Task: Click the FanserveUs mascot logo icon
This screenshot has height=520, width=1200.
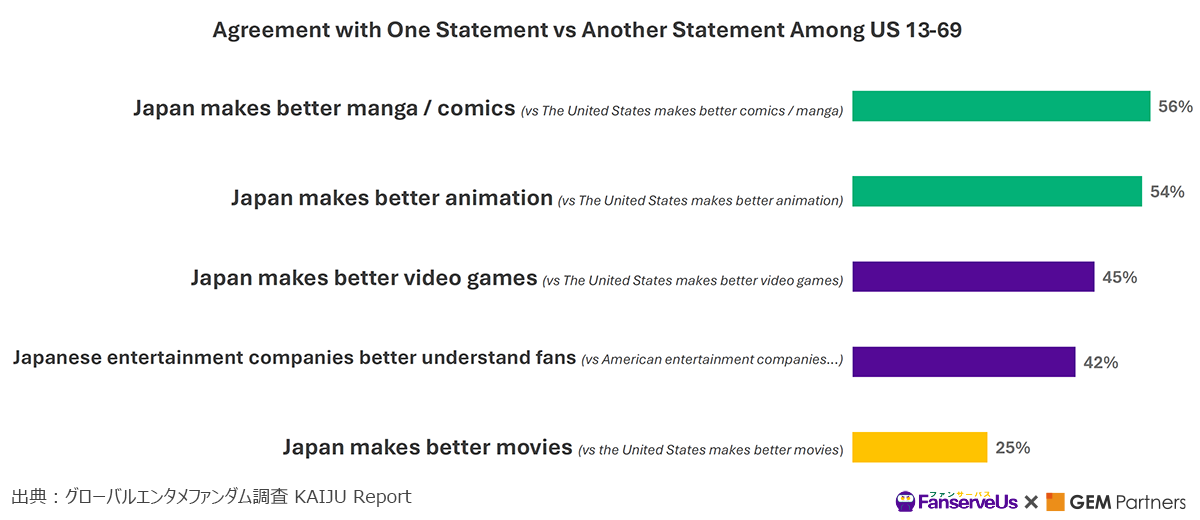Action: 907,501
